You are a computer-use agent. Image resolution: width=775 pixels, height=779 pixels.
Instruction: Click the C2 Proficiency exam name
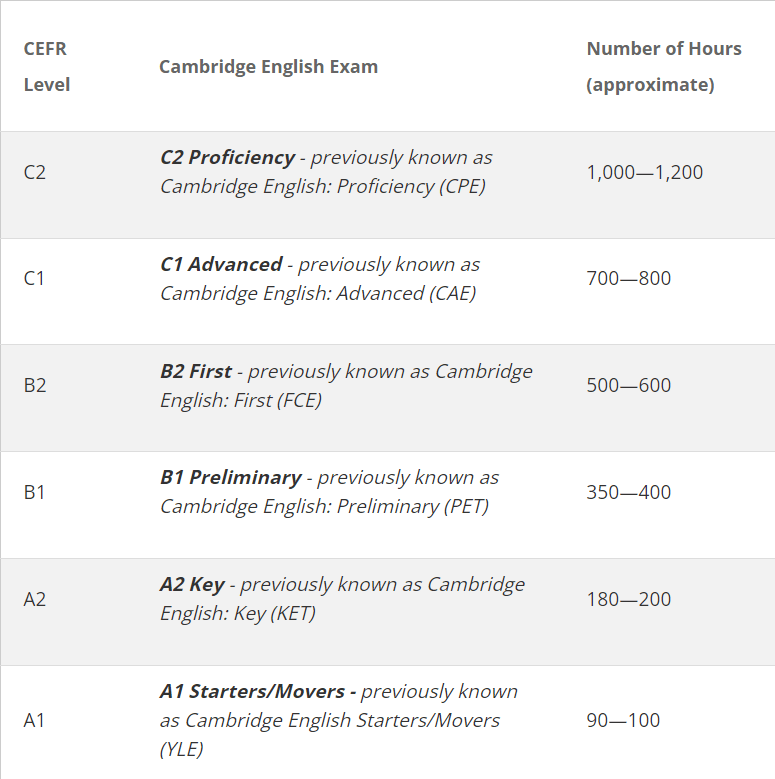[x=228, y=158]
